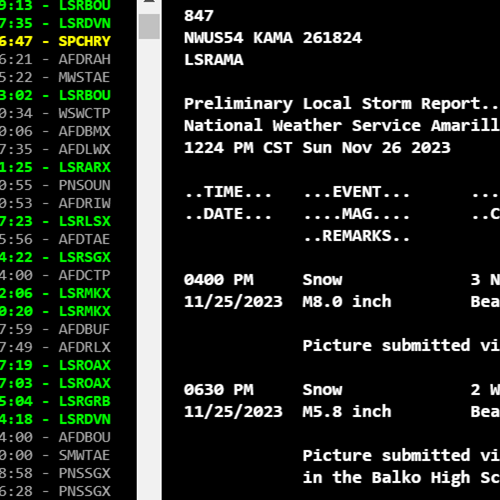Image resolution: width=500 pixels, height=500 pixels.
Task: Select the MWSTAE list item
Action: pos(55,77)
